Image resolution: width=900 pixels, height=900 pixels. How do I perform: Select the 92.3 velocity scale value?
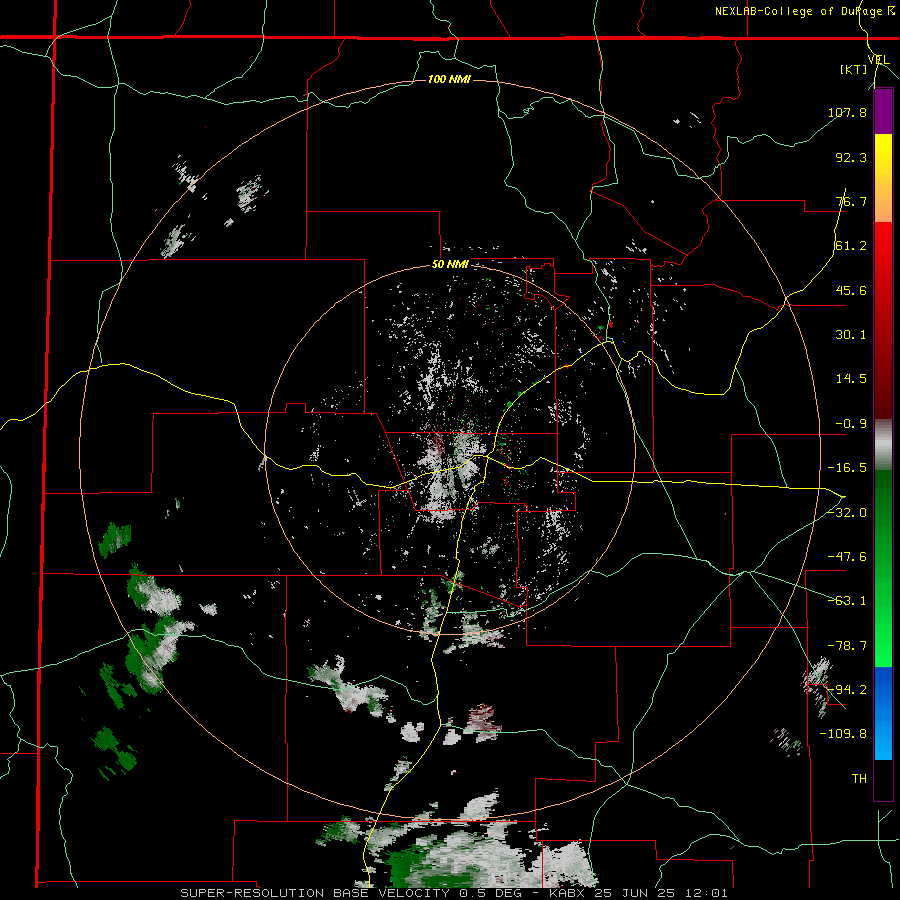click(x=851, y=157)
